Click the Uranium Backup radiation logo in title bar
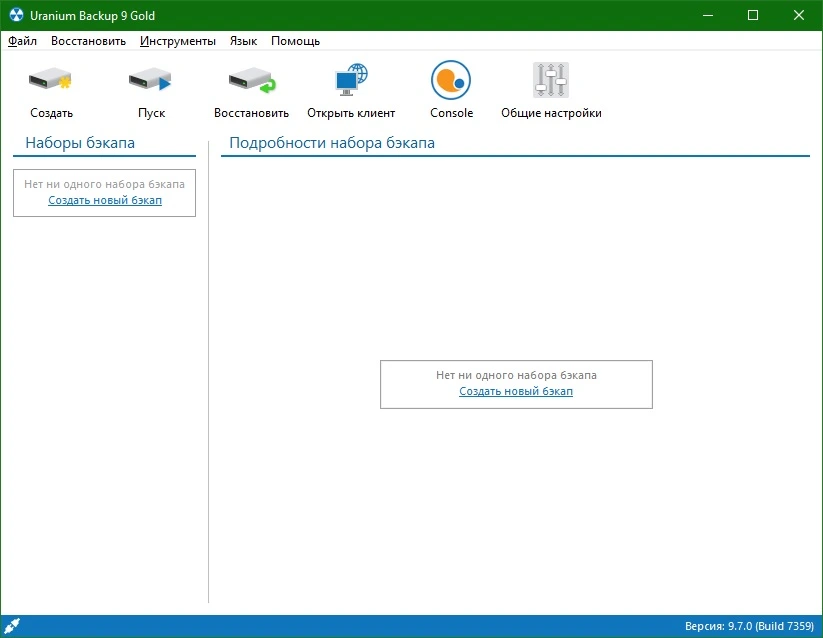Viewport: 823px width, 638px height. pos(16,15)
